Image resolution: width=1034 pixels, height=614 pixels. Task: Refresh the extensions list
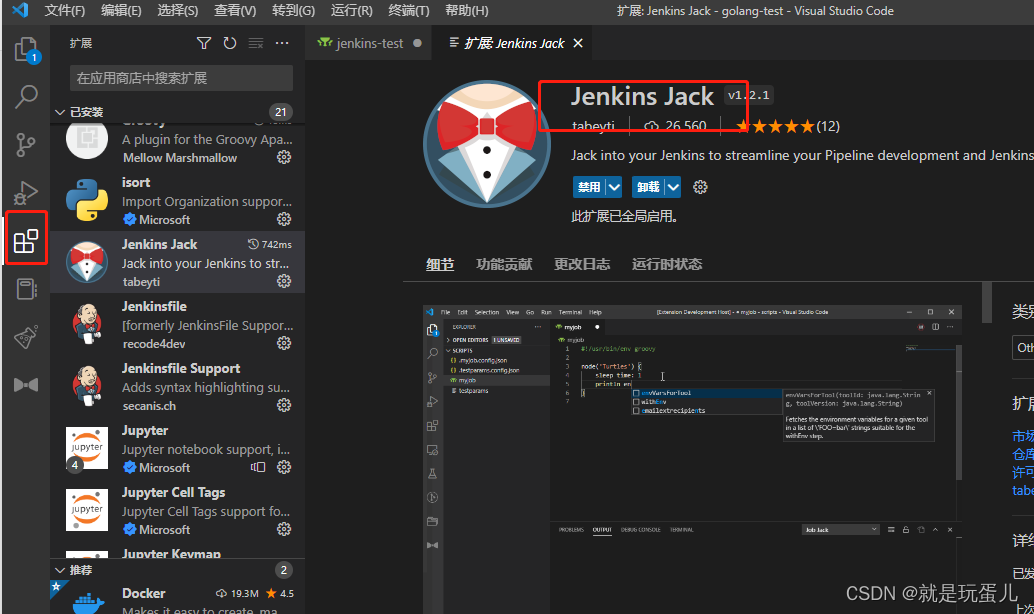click(229, 44)
